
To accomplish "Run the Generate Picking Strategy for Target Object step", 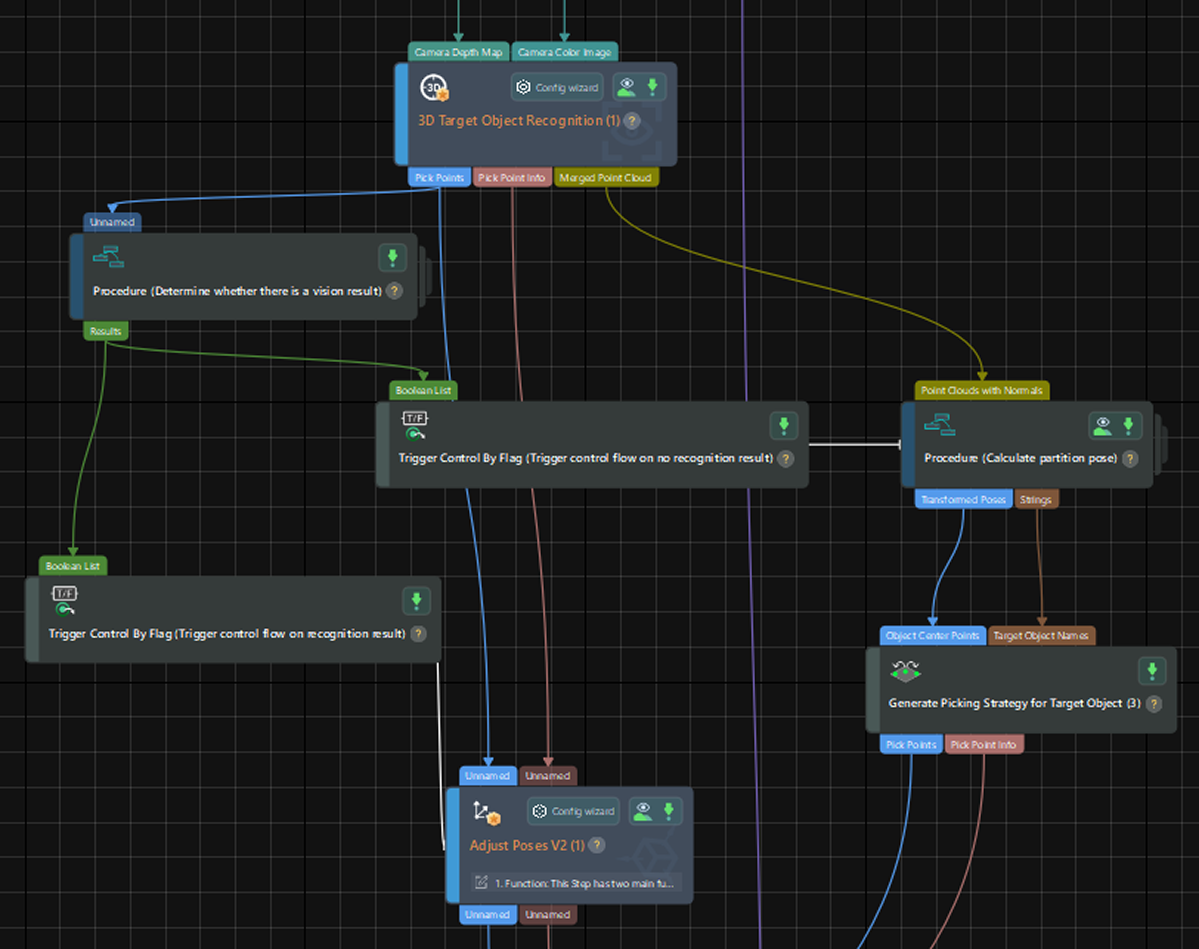I will 1152,671.
